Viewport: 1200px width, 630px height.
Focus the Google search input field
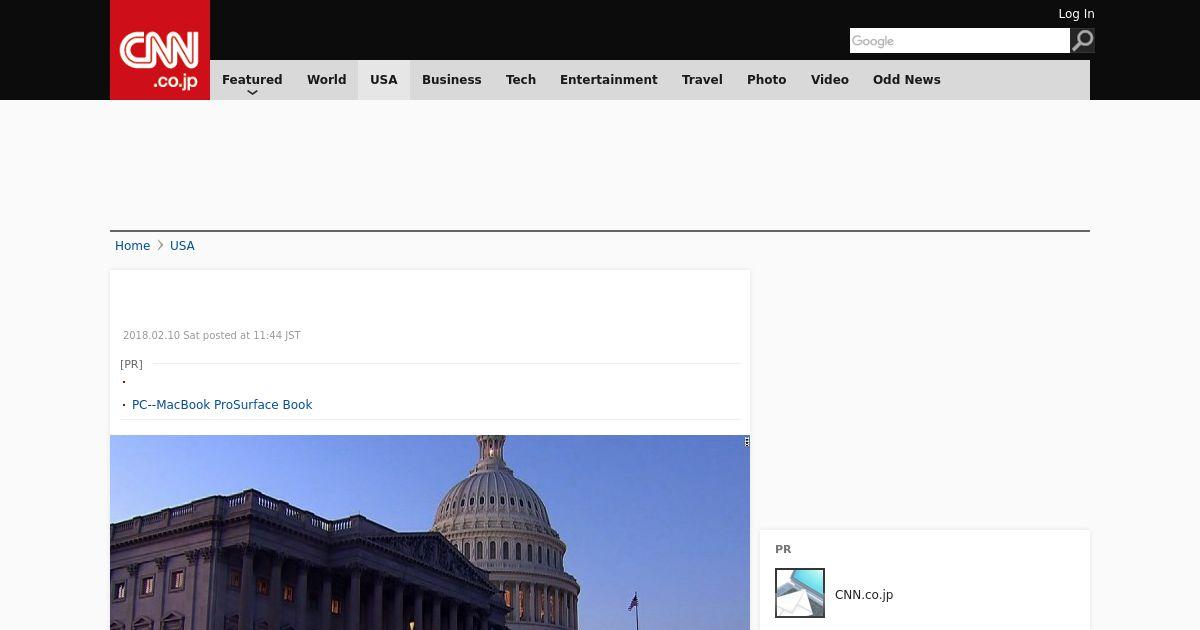click(960, 40)
